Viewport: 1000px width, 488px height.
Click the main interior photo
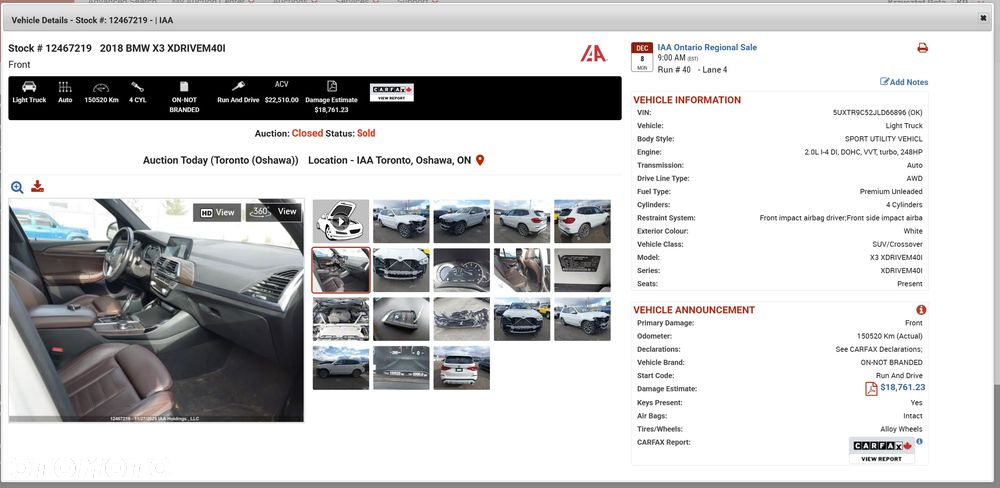[x=156, y=310]
